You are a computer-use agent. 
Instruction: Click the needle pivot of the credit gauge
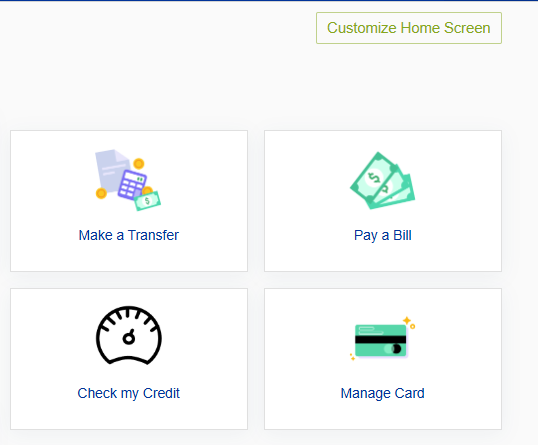click(x=129, y=339)
